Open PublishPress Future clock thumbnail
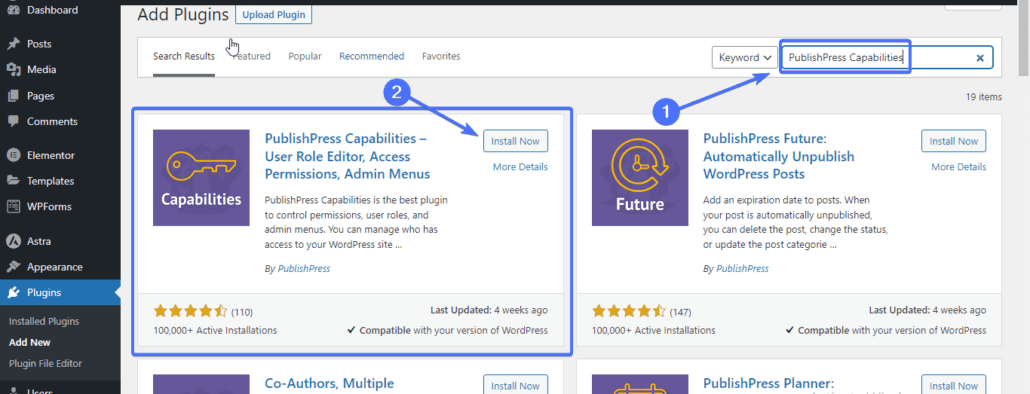This screenshot has height=394, width=1030. (640, 178)
